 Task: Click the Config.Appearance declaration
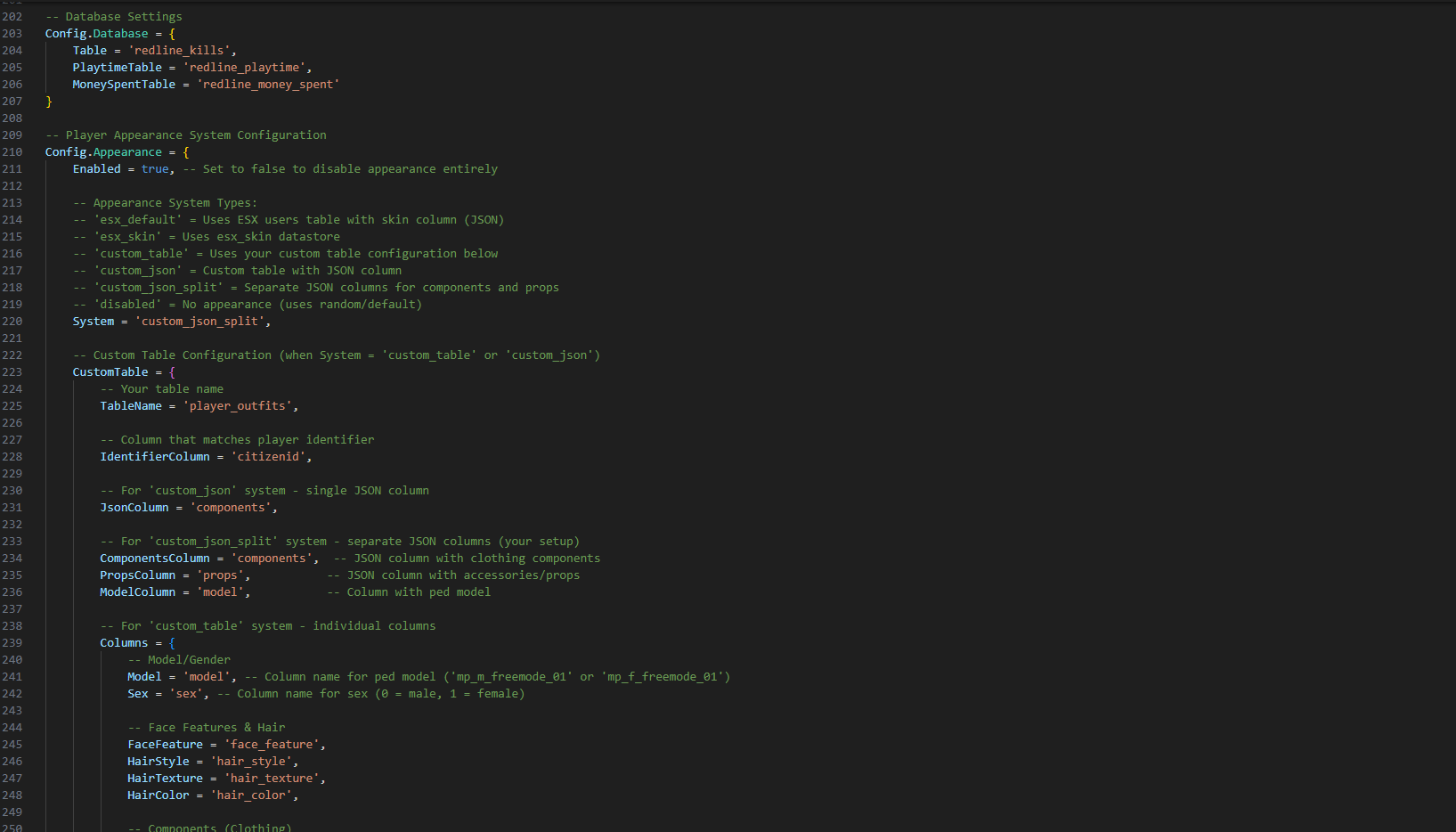click(103, 152)
